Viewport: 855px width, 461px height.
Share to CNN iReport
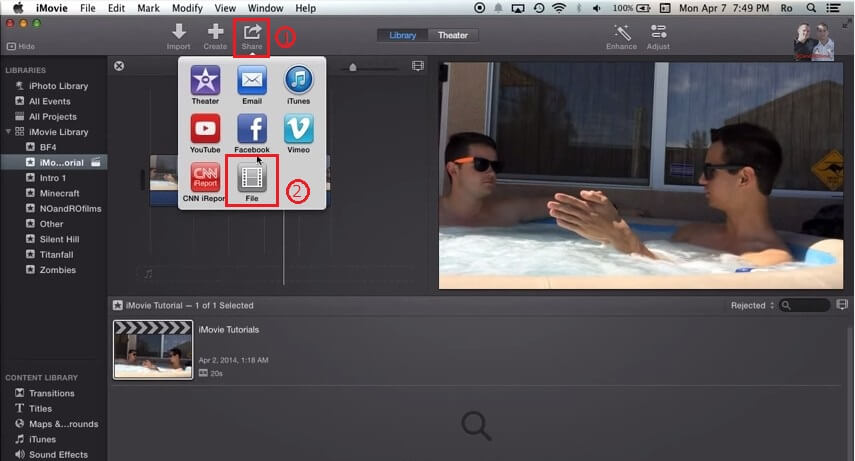point(204,182)
